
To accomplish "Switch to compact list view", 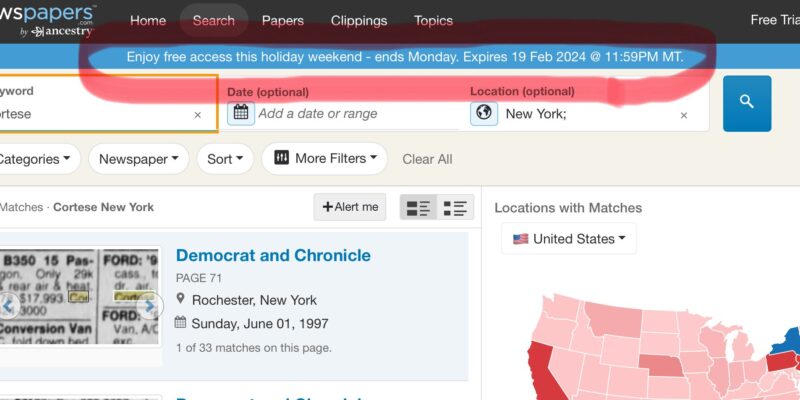I will tap(455, 207).
